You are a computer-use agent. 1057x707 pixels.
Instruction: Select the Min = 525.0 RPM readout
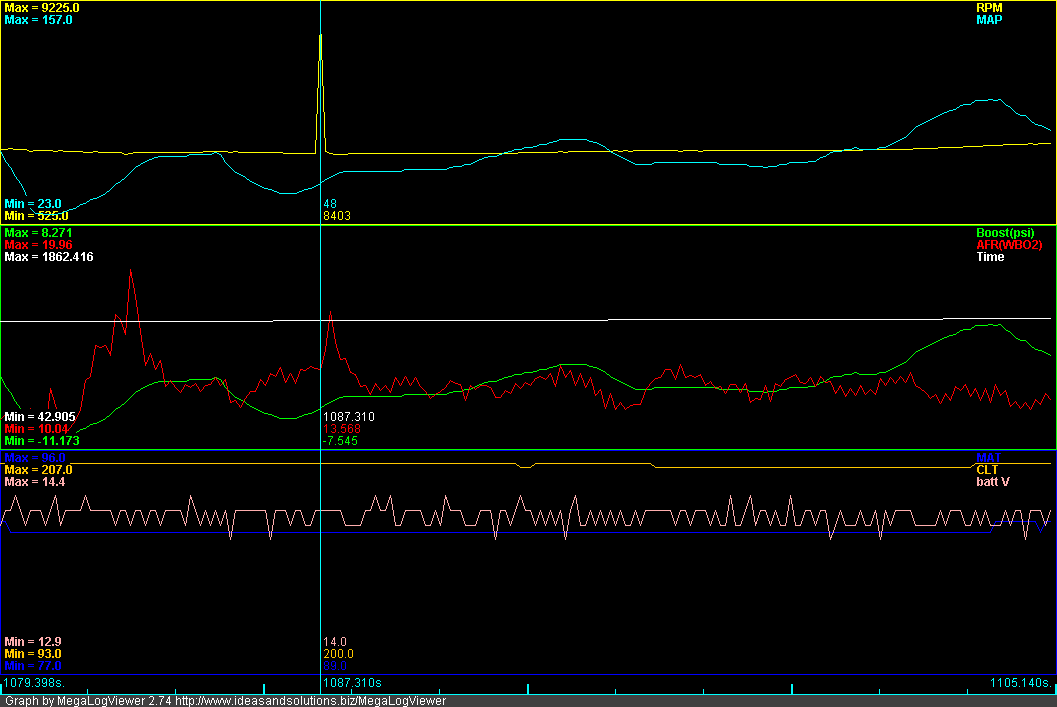36,215
